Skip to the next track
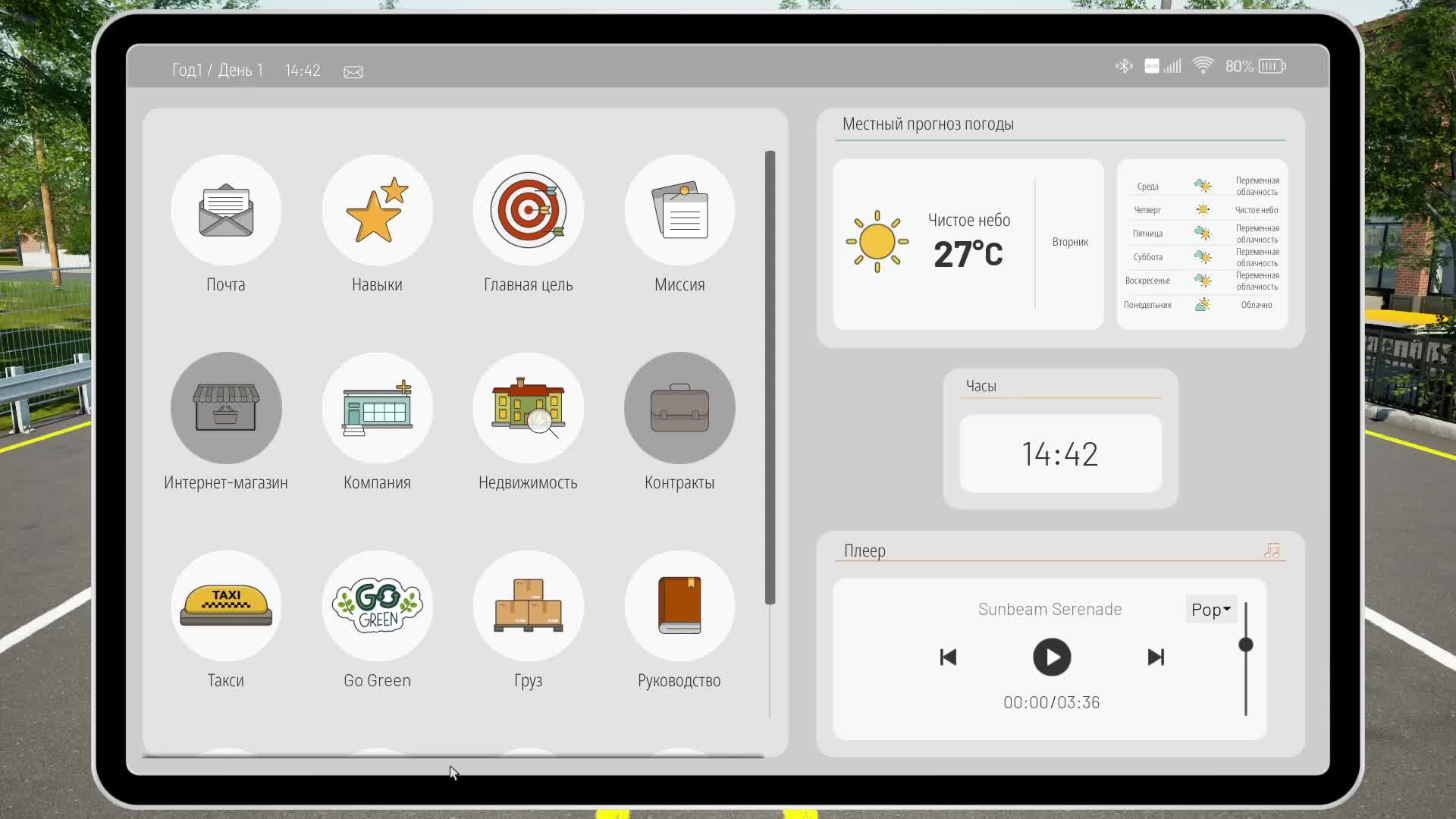1456x819 pixels. click(1156, 657)
